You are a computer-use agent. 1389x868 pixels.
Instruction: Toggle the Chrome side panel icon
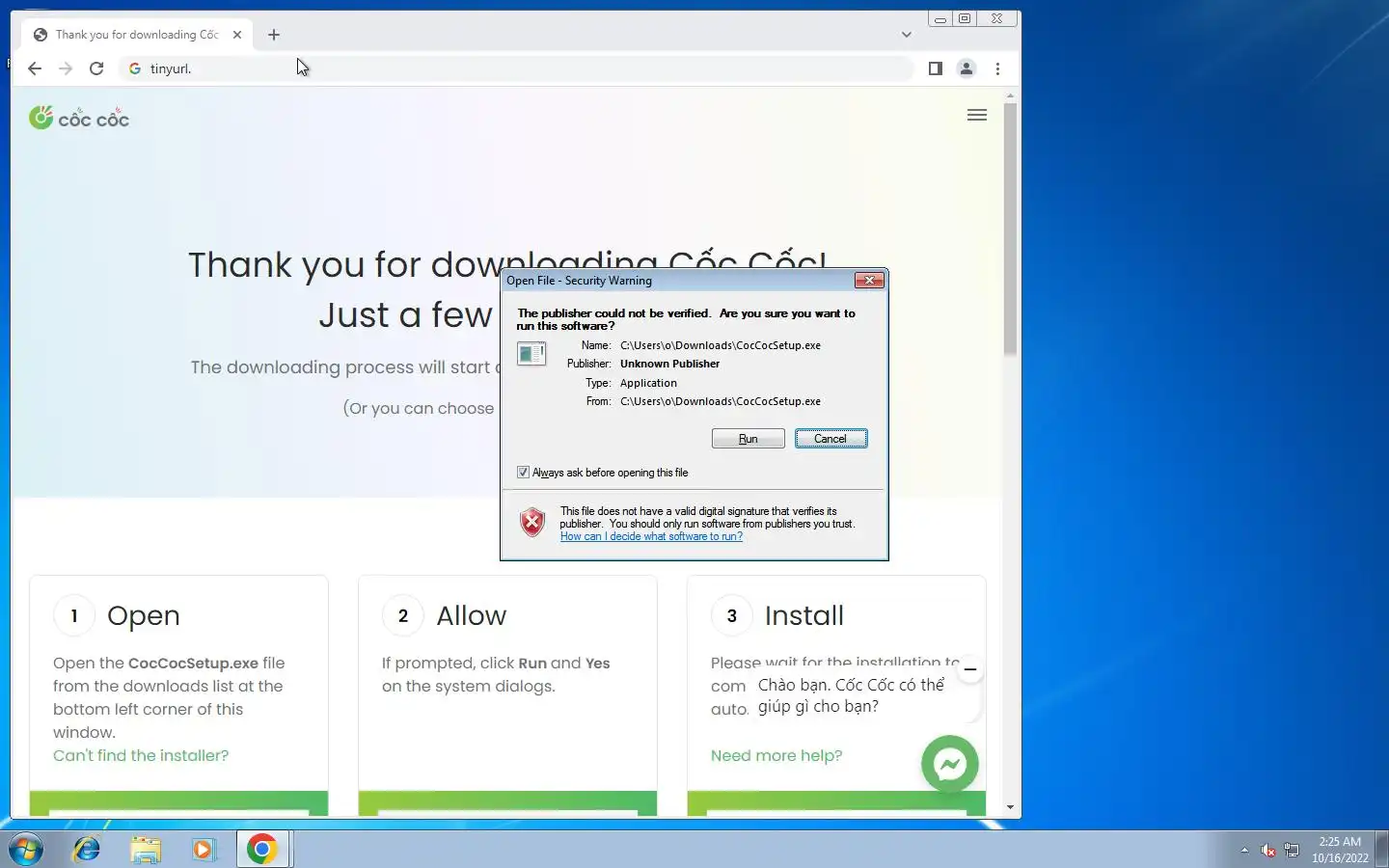935,68
